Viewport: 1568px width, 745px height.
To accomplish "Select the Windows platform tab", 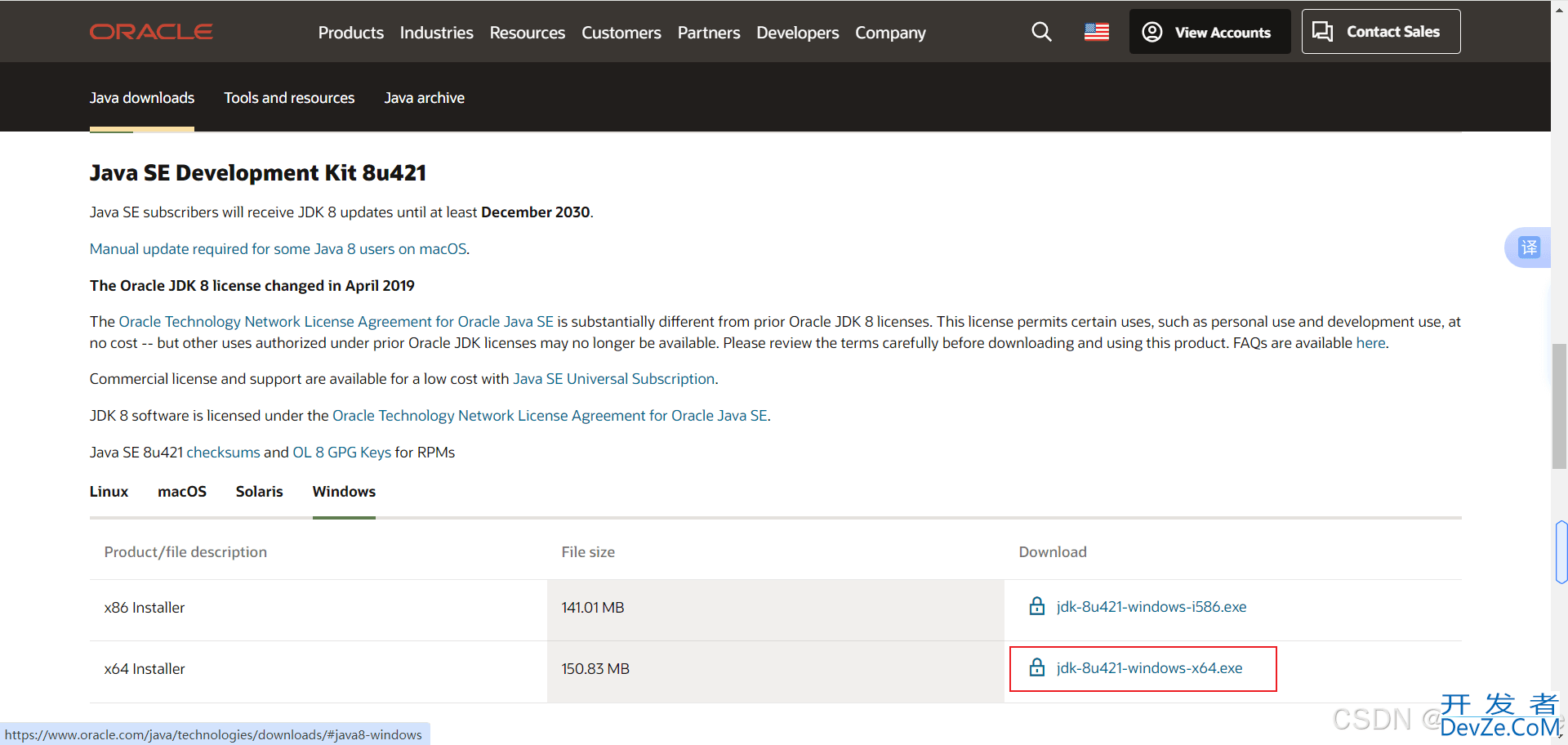I will [x=344, y=492].
